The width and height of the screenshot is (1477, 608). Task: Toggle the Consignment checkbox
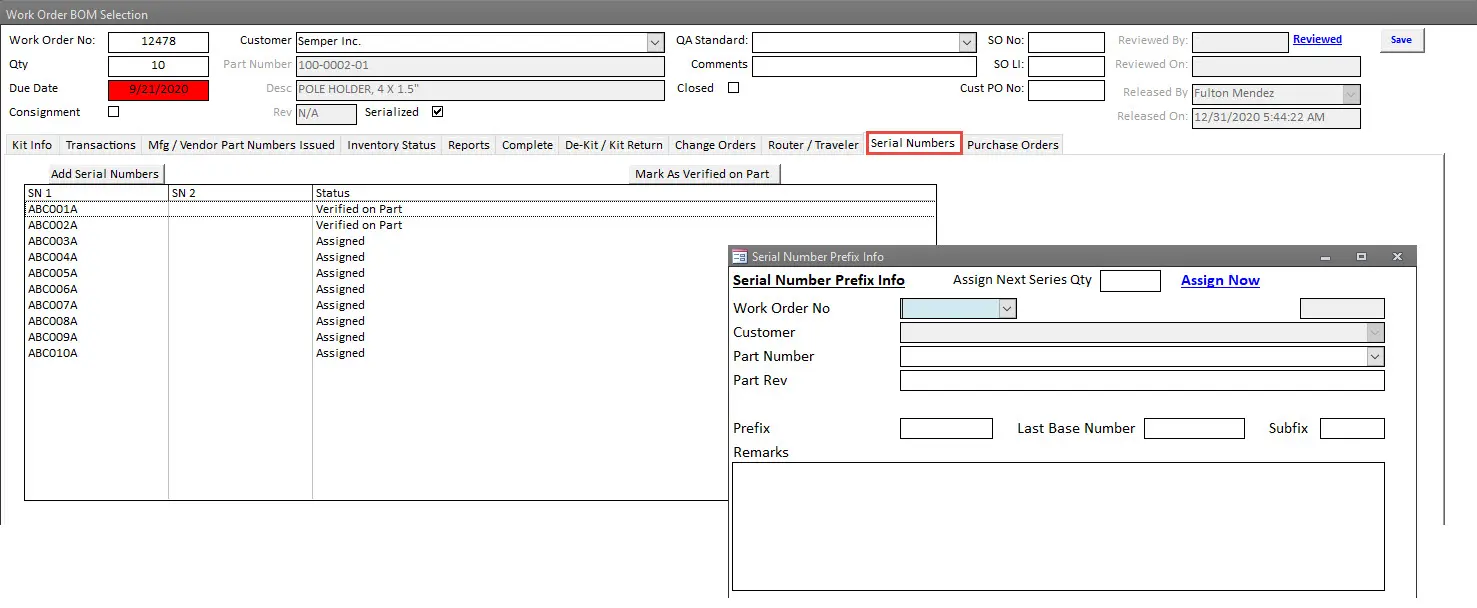(113, 112)
